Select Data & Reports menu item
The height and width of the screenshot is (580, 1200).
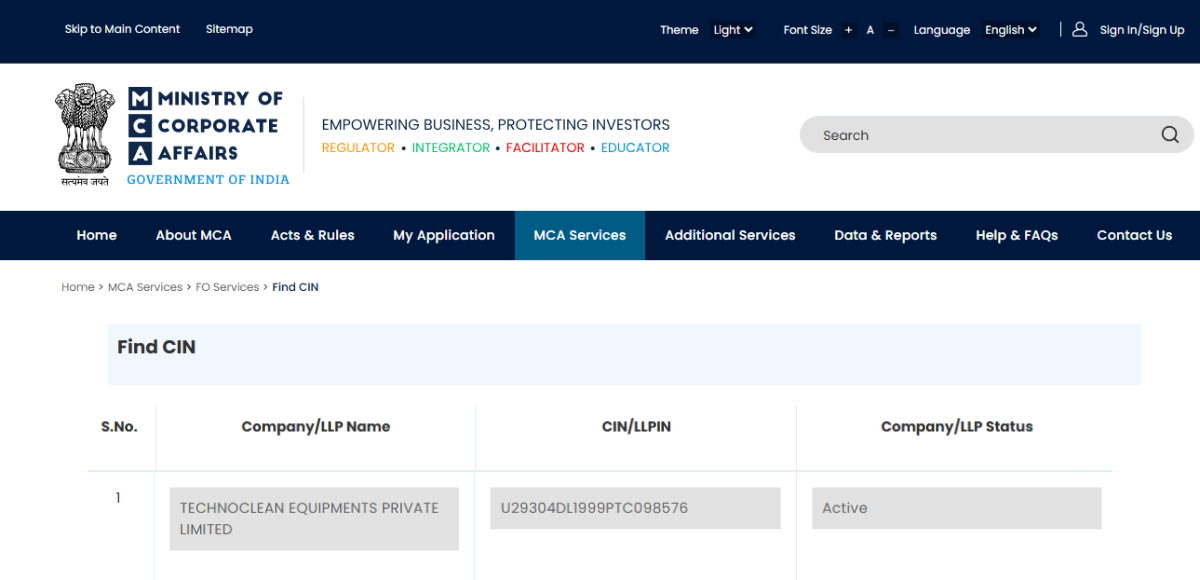(885, 235)
